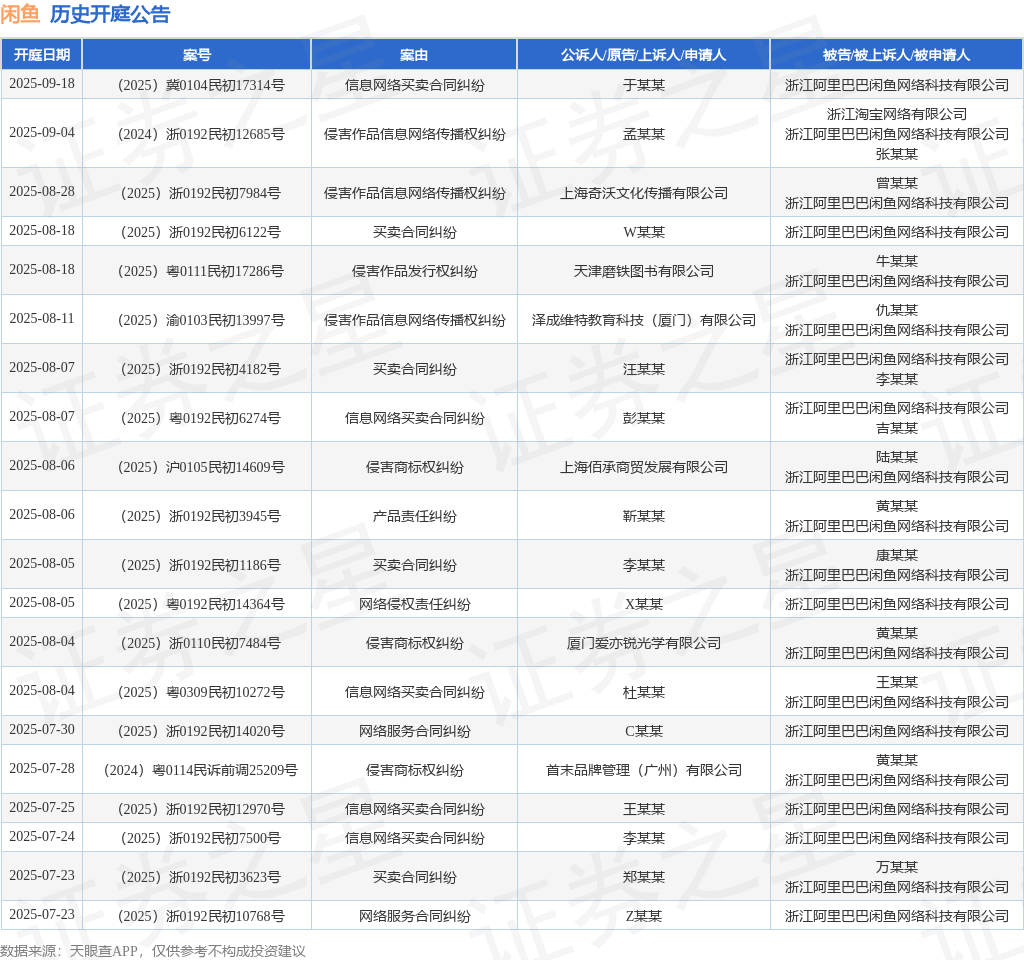Viewport: 1024px width, 960px height.
Task: Select date cell 2025-08-28
Action: [42, 191]
